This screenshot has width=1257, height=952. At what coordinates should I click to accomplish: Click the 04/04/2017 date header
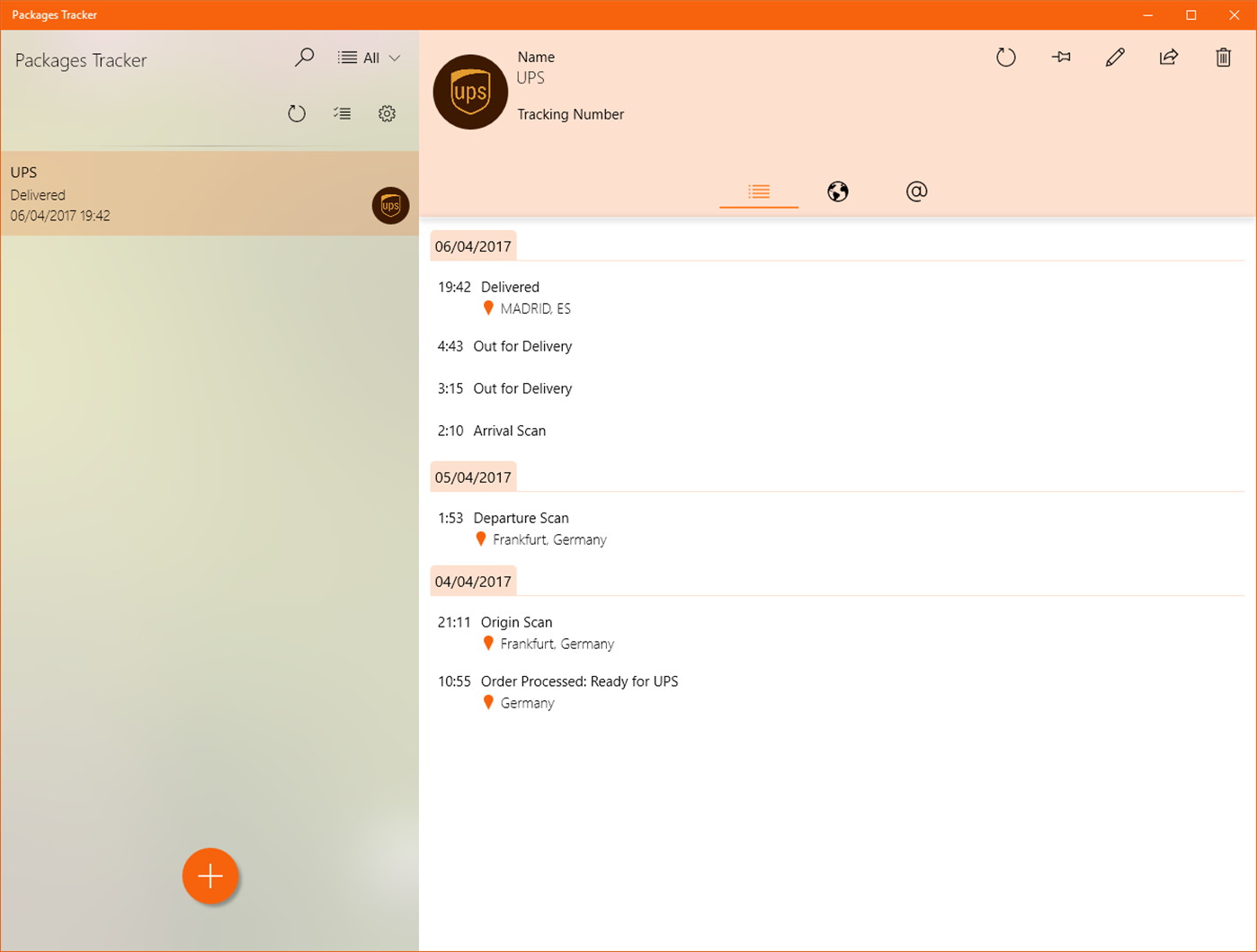(473, 582)
